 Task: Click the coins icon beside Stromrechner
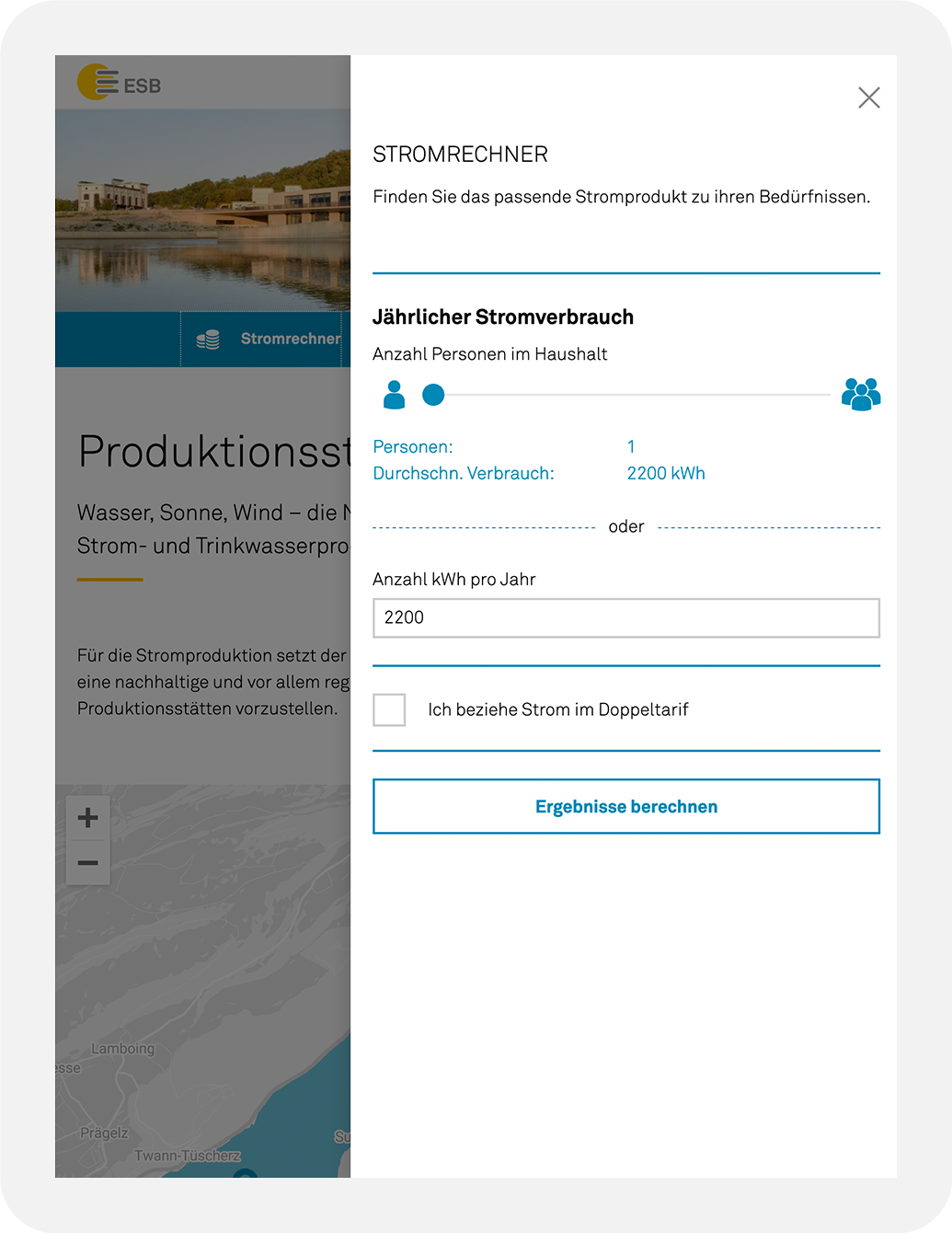(x=208, y=340)
